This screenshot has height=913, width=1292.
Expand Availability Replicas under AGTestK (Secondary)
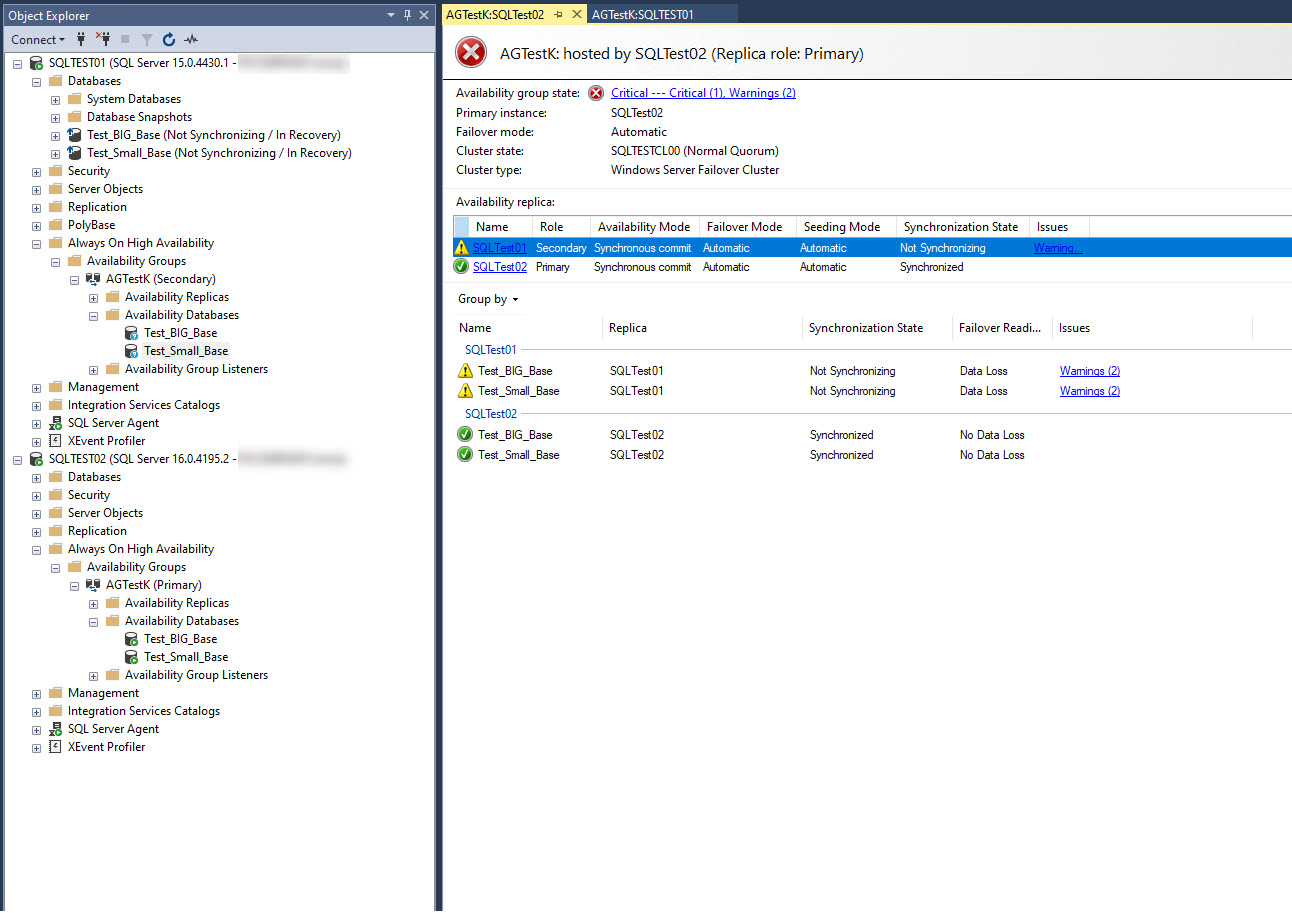pyautogui.click(x=94, y=297)
